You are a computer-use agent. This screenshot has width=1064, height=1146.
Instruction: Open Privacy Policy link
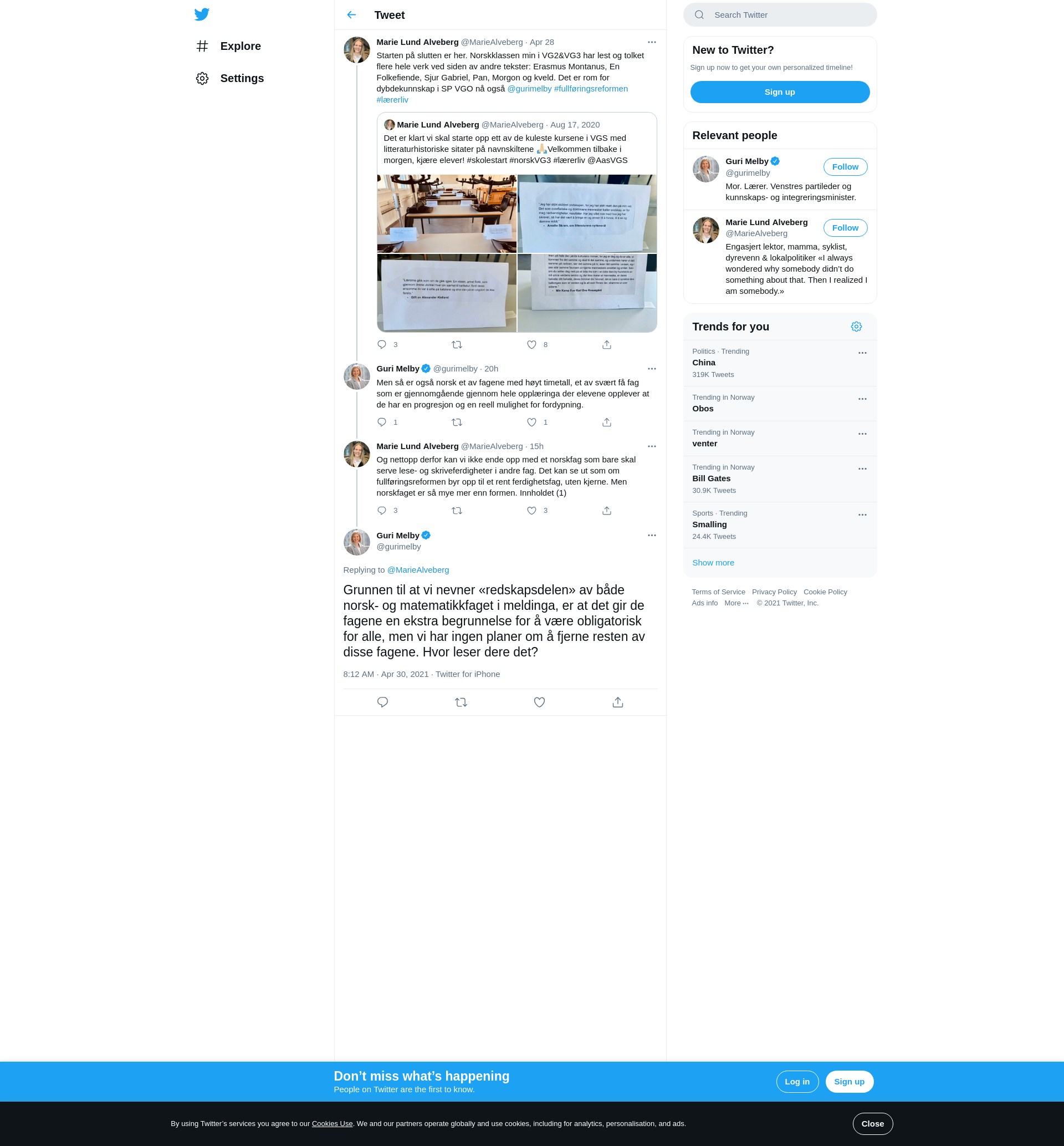click(x=774, y=592)
